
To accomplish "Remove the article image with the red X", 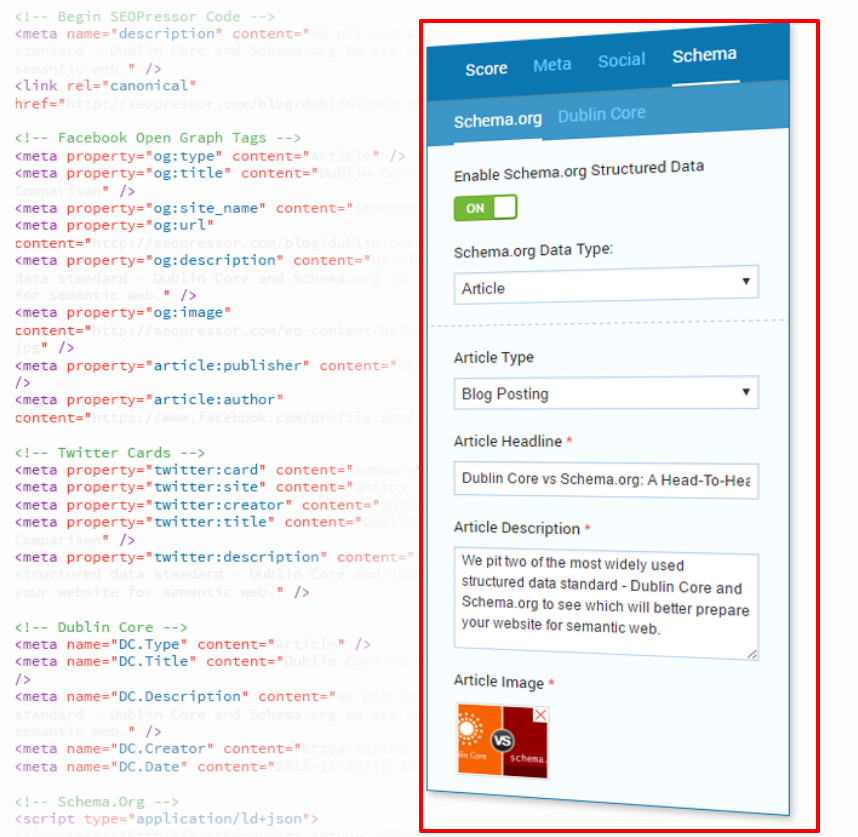I will [540, 714].
